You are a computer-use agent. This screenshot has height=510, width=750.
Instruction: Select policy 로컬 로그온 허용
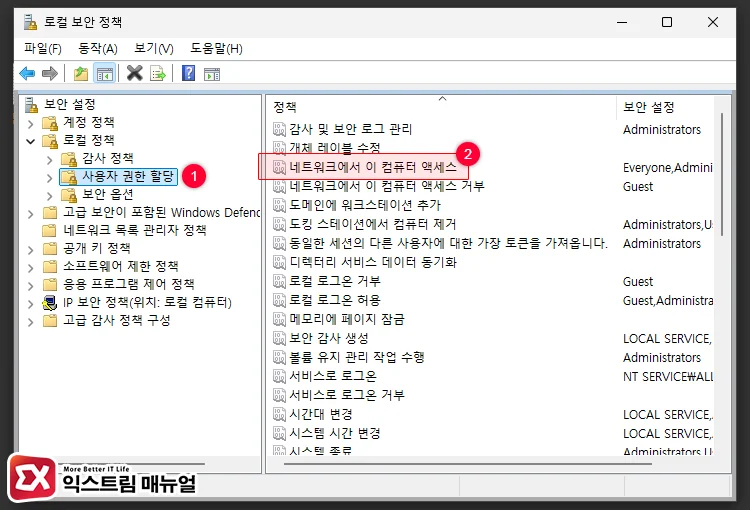click(335, 300)
